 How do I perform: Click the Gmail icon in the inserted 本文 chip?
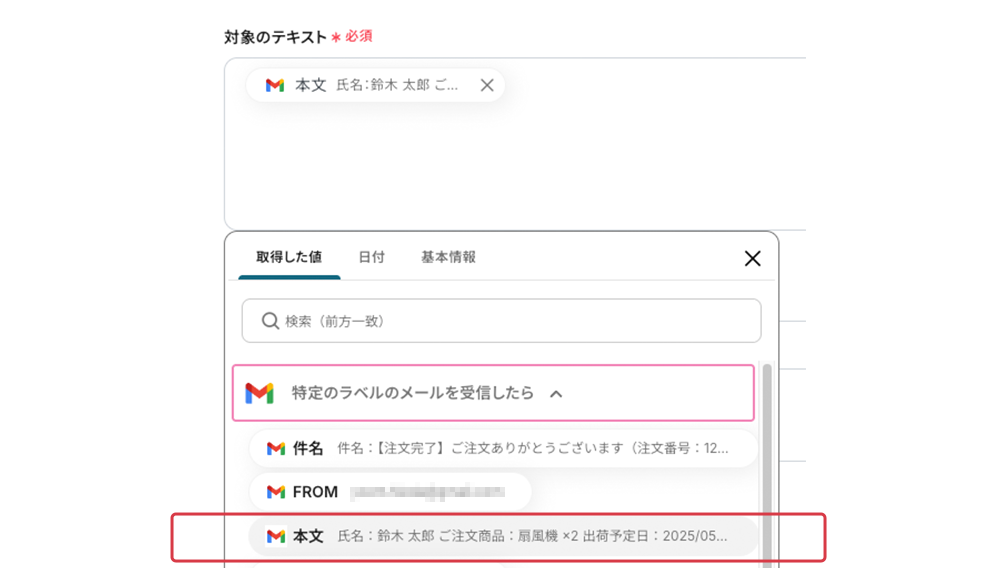pyautogui.click(x=275, y=86)
